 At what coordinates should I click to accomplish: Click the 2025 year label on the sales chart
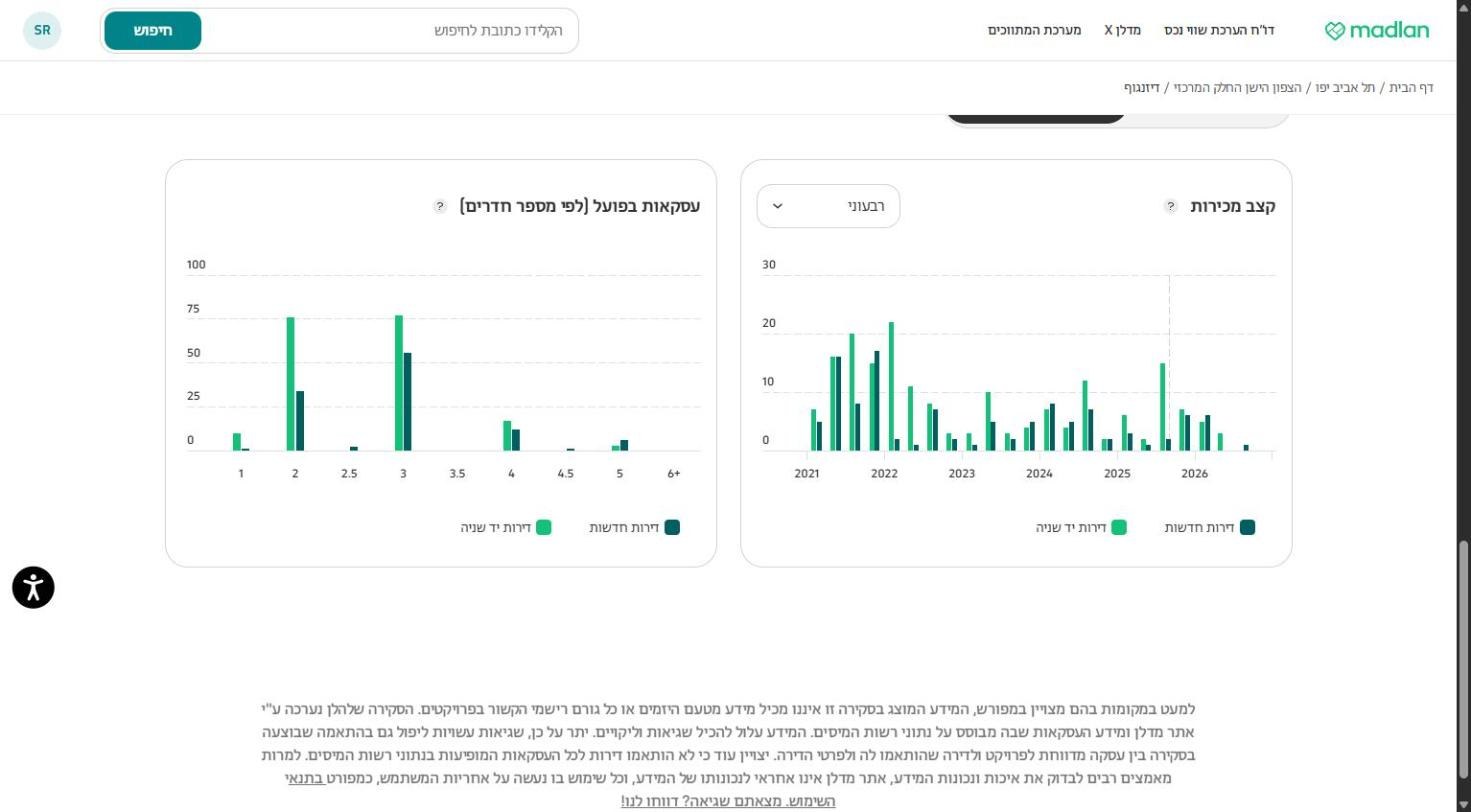(1117, 473)
